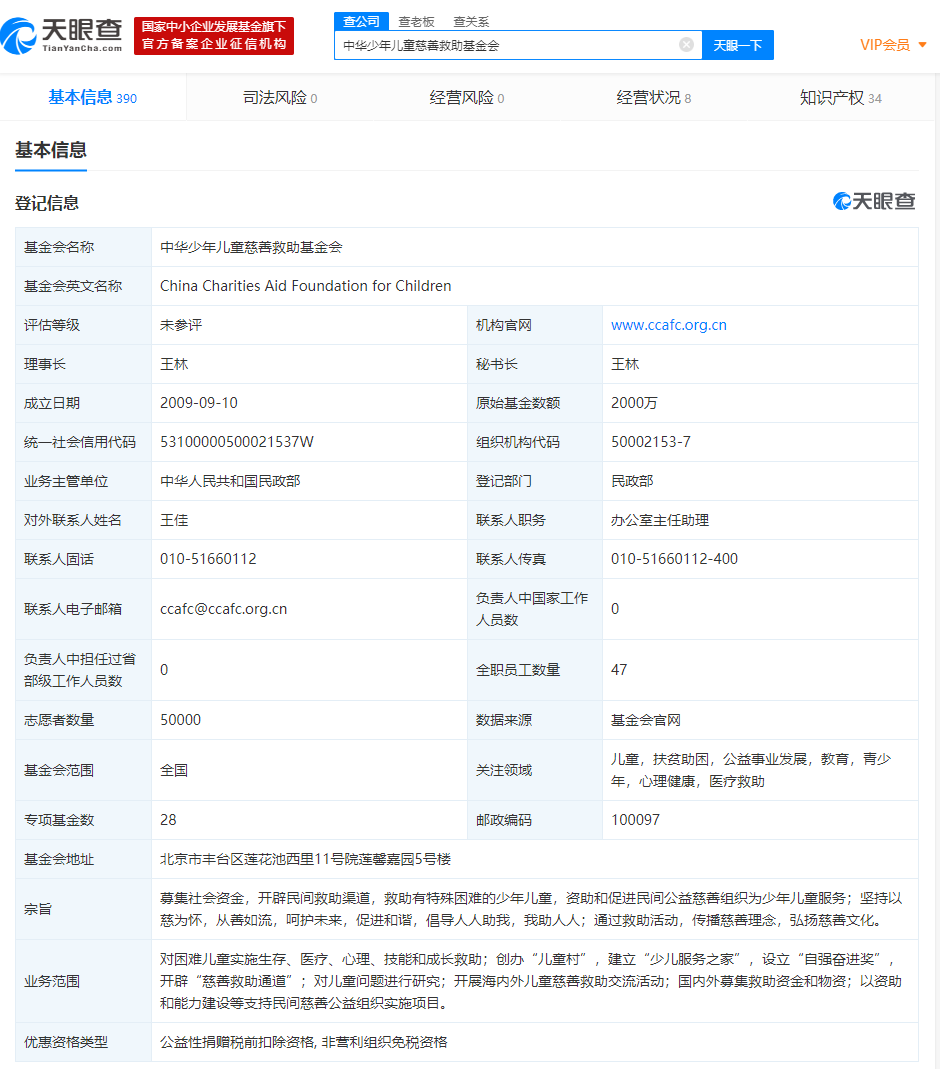Select the 查老板 search tab
Viewport: 940px width, 1069px height.
pyautogui.click(x=416, y=22)
